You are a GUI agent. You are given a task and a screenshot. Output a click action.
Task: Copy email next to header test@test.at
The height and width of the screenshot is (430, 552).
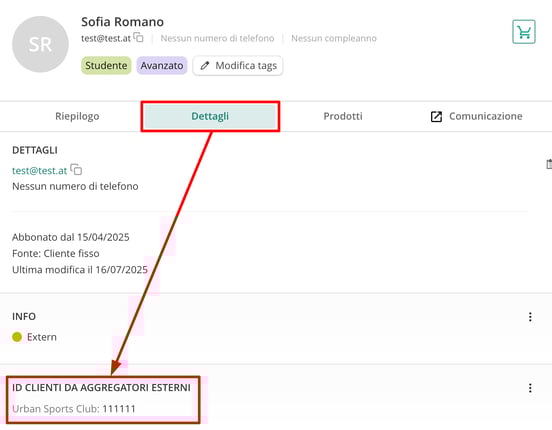[138, 37]
